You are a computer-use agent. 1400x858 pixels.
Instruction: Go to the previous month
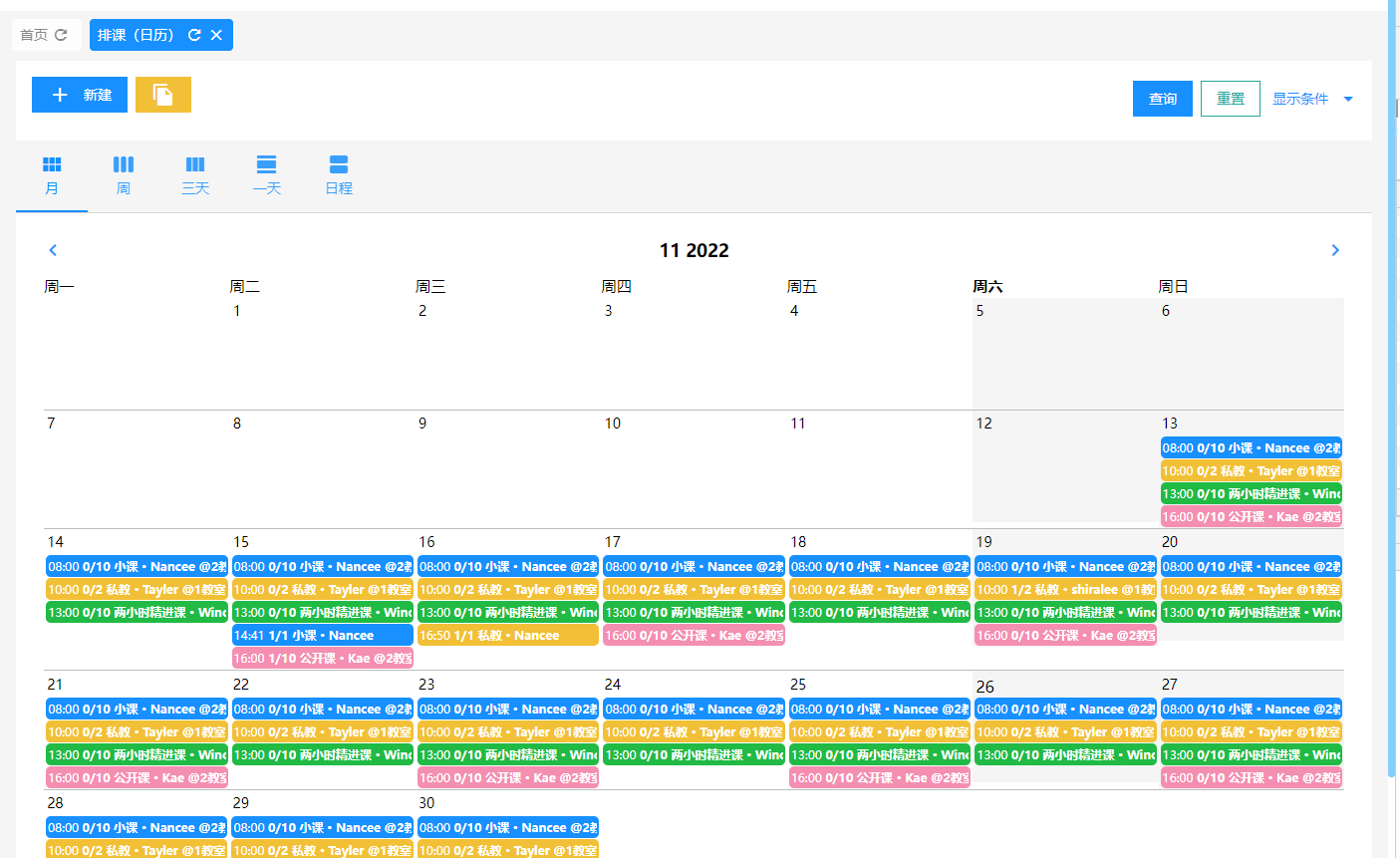click(x=54, y=250)
